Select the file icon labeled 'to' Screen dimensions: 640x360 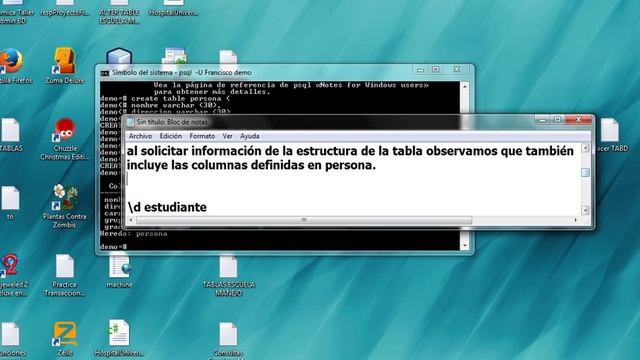10,198
